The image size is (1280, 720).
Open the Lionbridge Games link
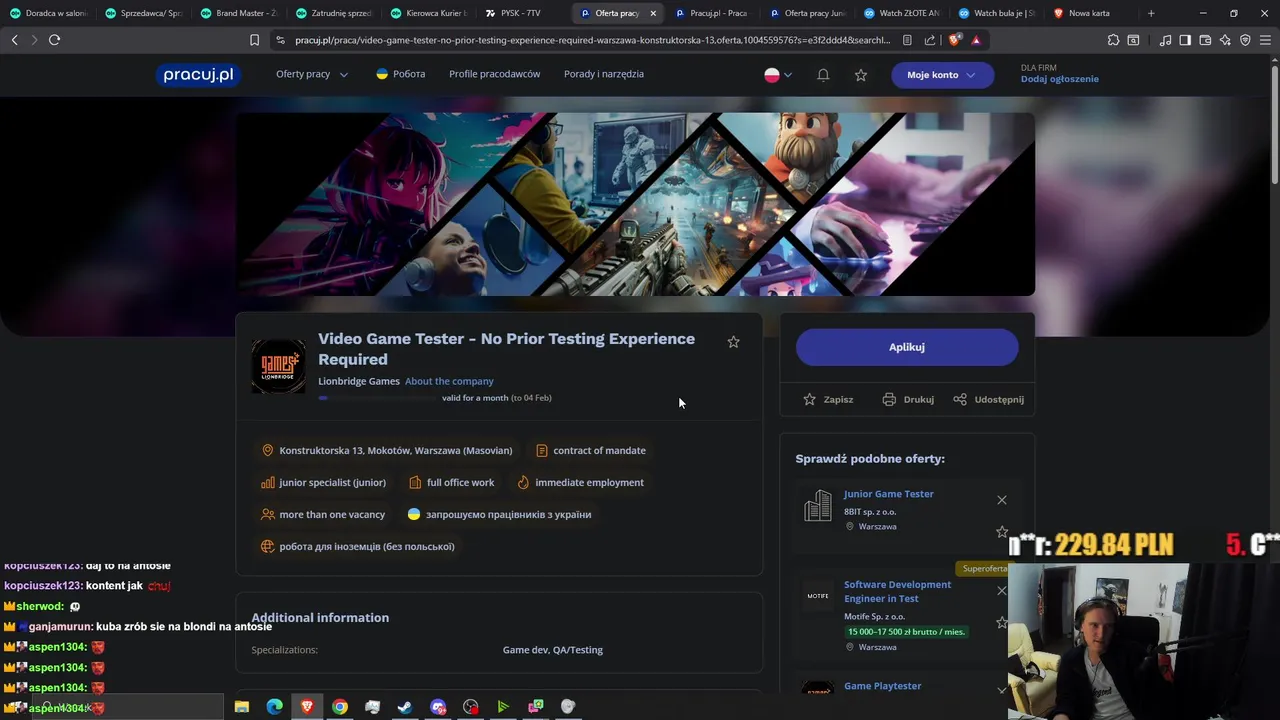point(359,381)
